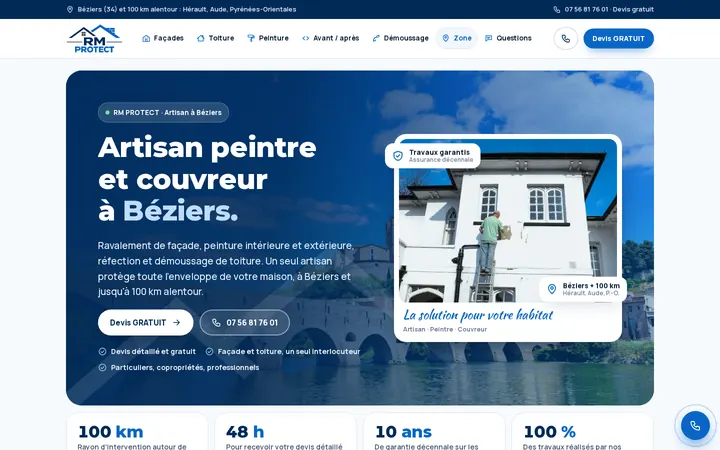Click the location pin in top bar
720x450 pixels.
tap(70, 10)
